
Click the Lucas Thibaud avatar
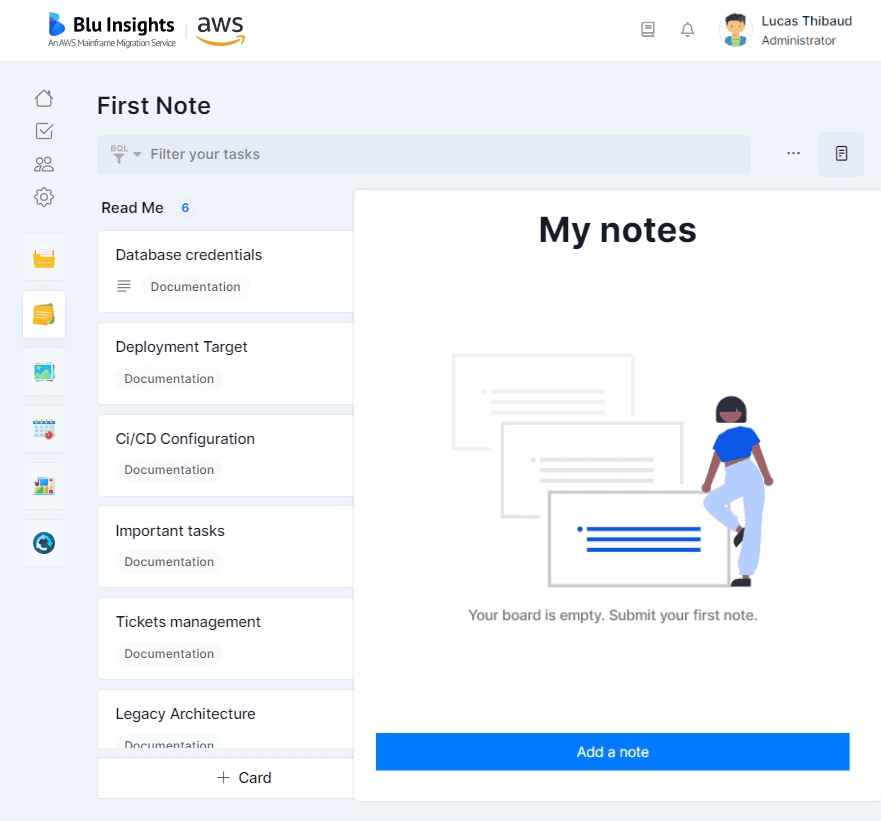coord(735,30)
